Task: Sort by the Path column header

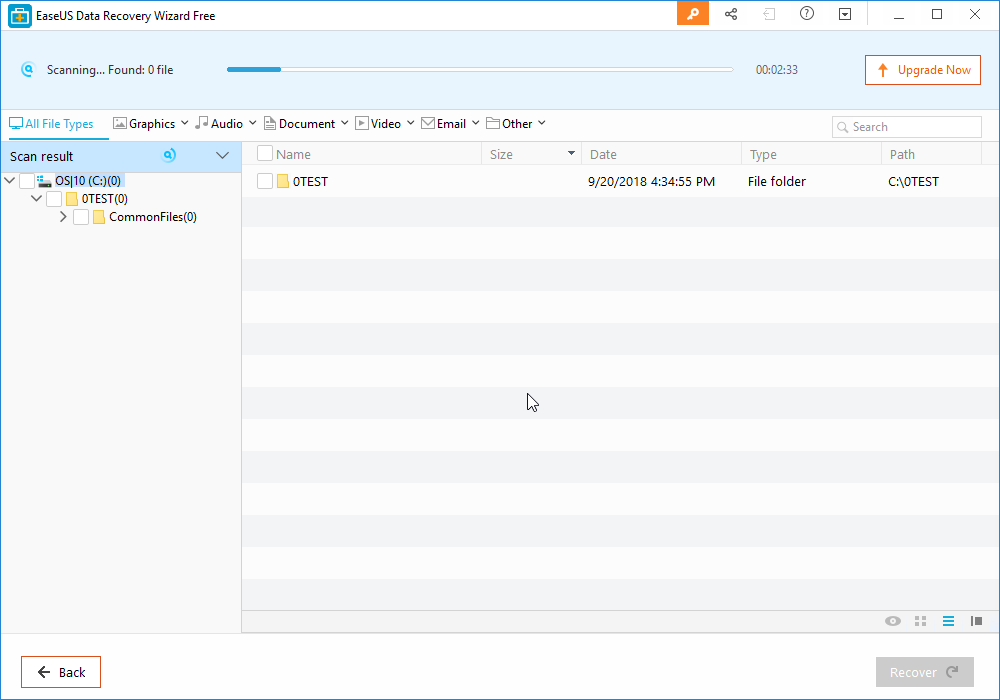Action: click(902, 154)
